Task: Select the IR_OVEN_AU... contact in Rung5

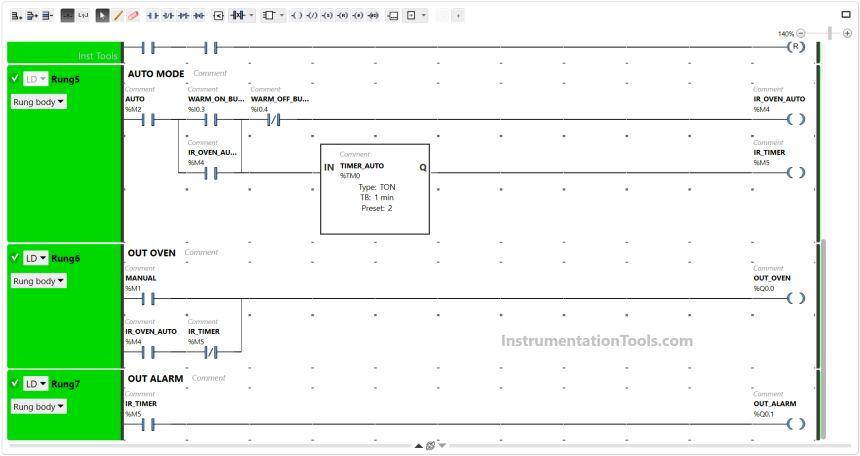Action: coord(211,173)
